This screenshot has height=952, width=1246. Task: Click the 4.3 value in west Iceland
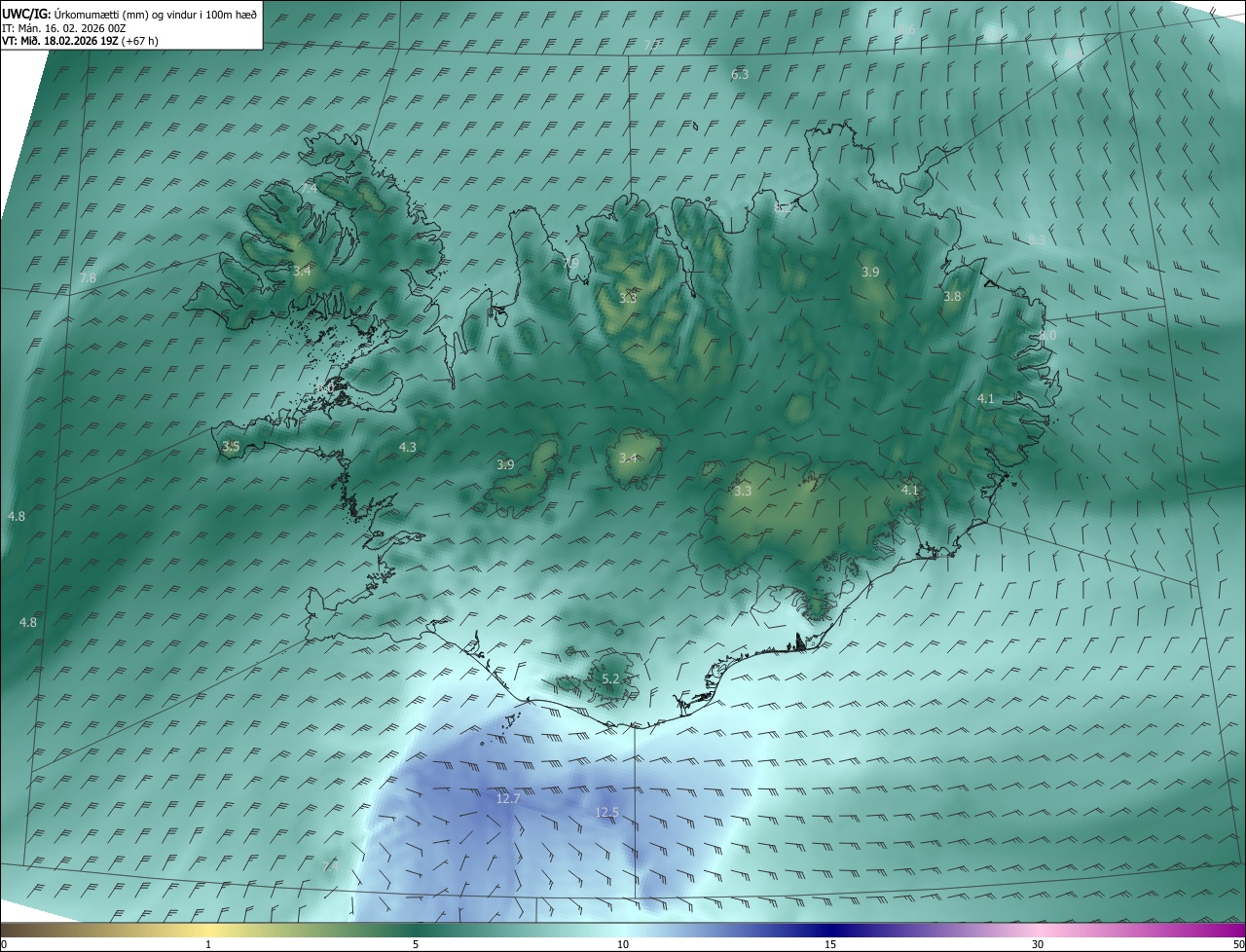[408, 448]
